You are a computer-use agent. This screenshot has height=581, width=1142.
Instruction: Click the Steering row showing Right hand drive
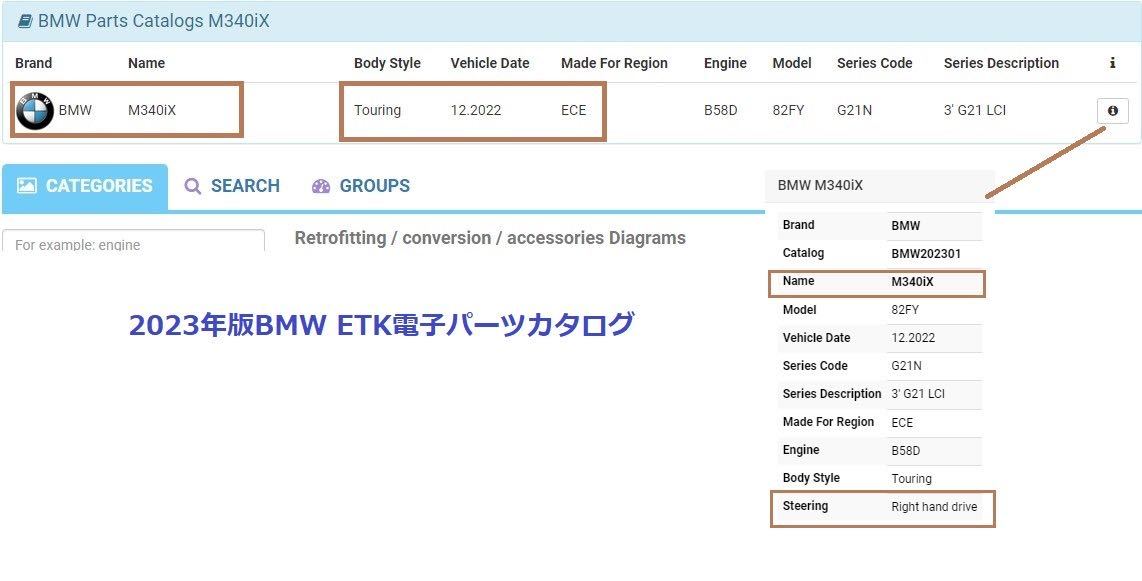click(x=880, y=508)
